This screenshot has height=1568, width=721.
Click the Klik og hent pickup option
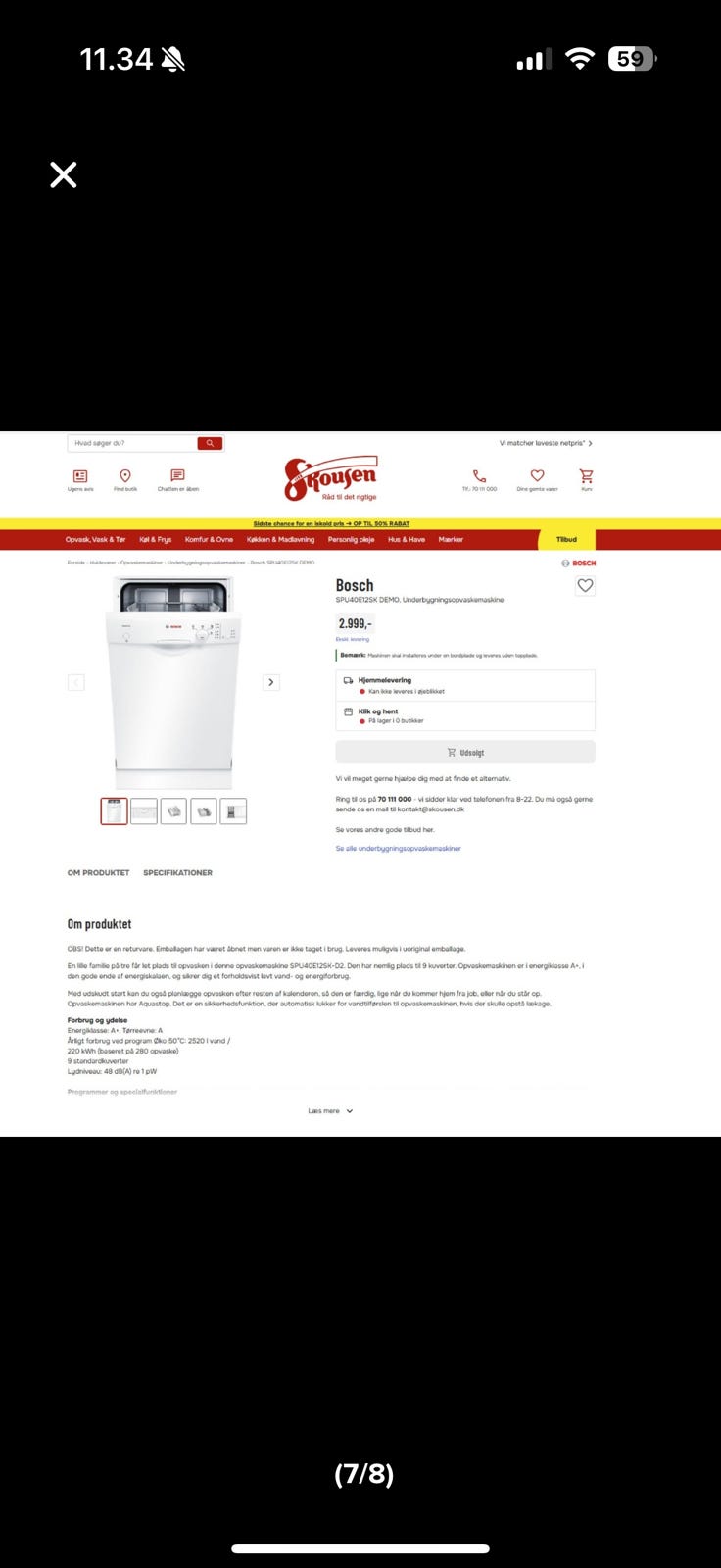[465, 716]
